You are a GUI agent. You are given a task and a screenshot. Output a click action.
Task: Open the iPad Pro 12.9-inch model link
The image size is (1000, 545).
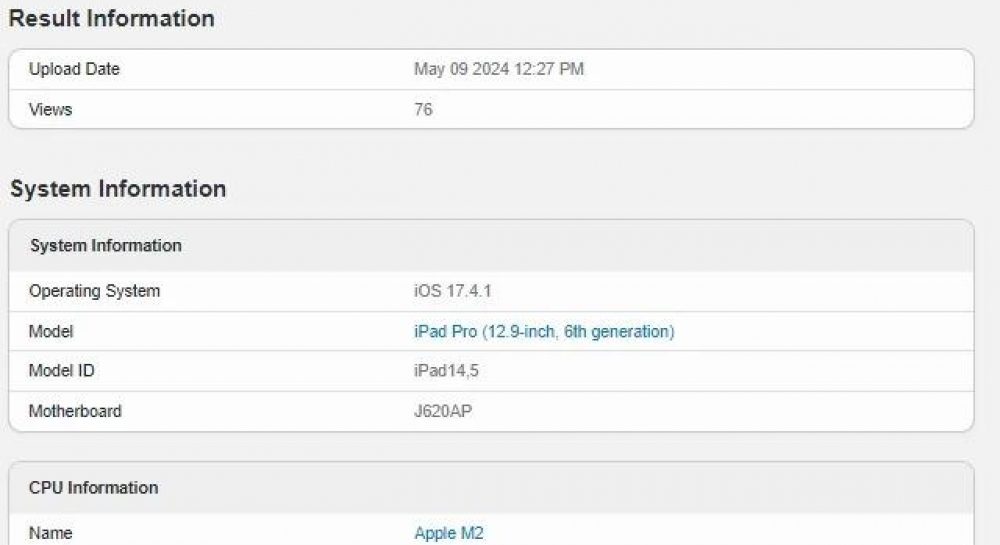click(x=544, y=331)
